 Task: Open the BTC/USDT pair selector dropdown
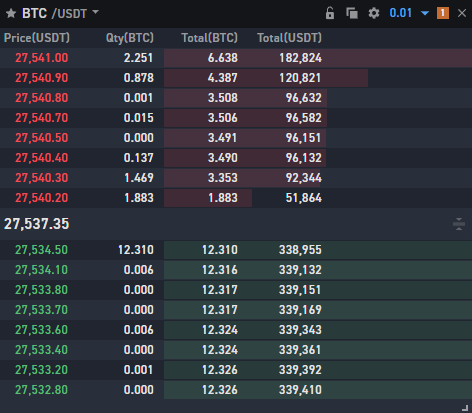[x=95, y=12]
